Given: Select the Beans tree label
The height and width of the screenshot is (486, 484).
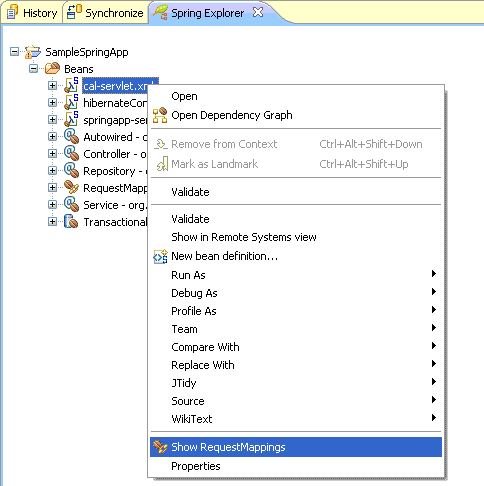Looking at the screenshot, I should 79,69.
